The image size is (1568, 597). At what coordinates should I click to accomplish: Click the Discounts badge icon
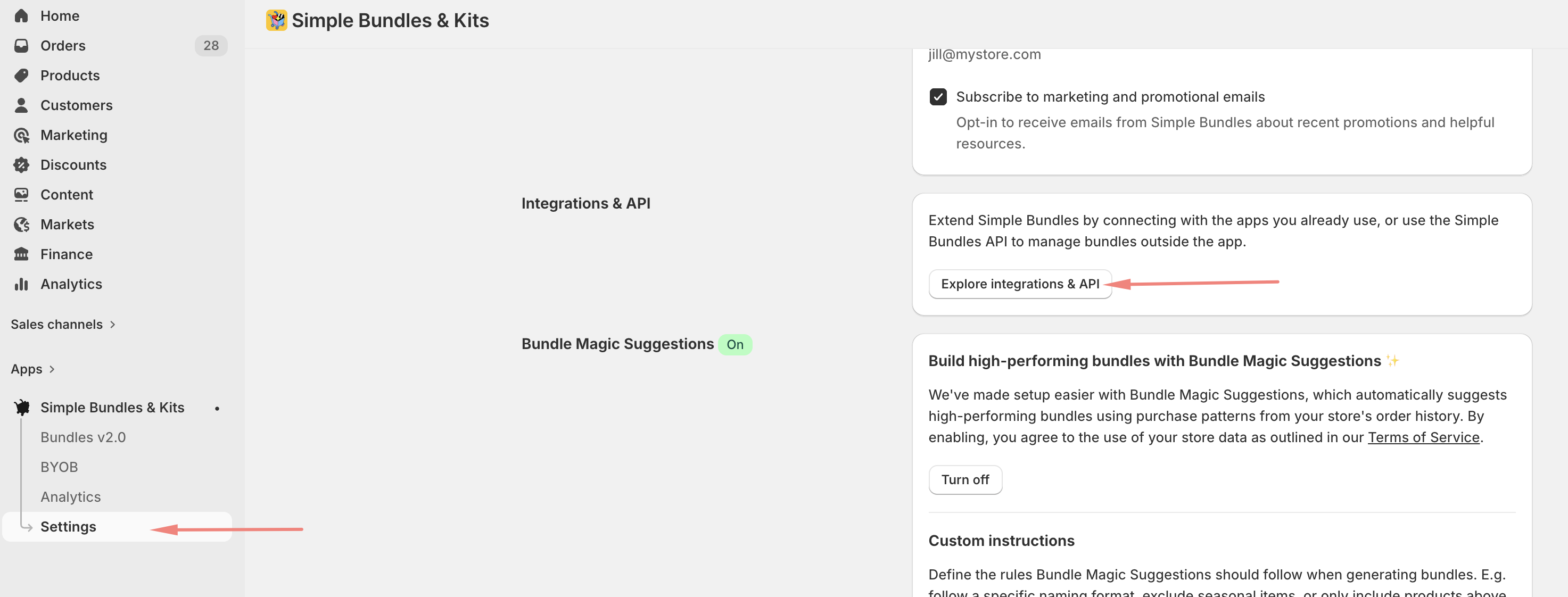click(x=21, y=165)
